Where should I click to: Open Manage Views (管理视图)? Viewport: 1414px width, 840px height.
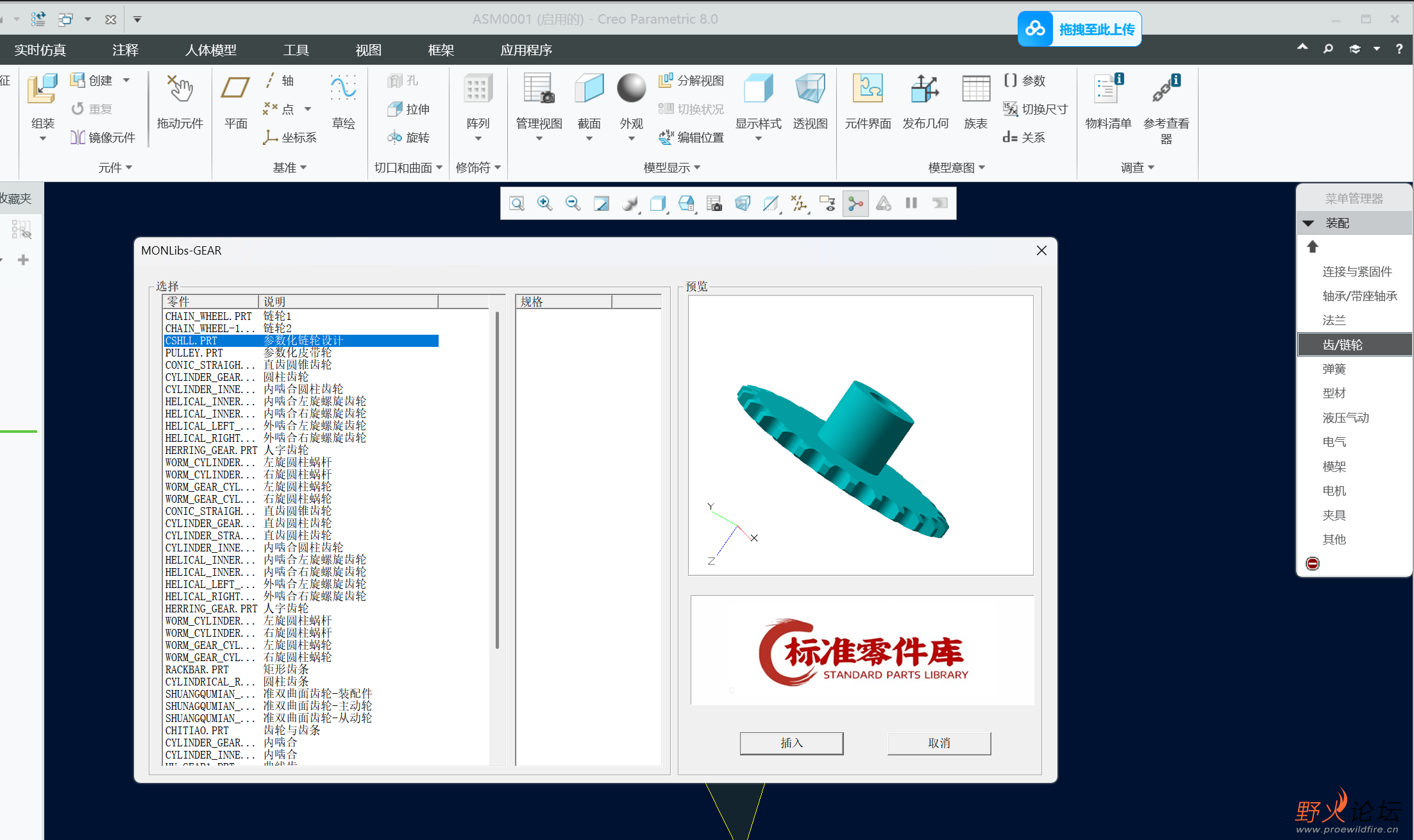[x=539, y=89]
